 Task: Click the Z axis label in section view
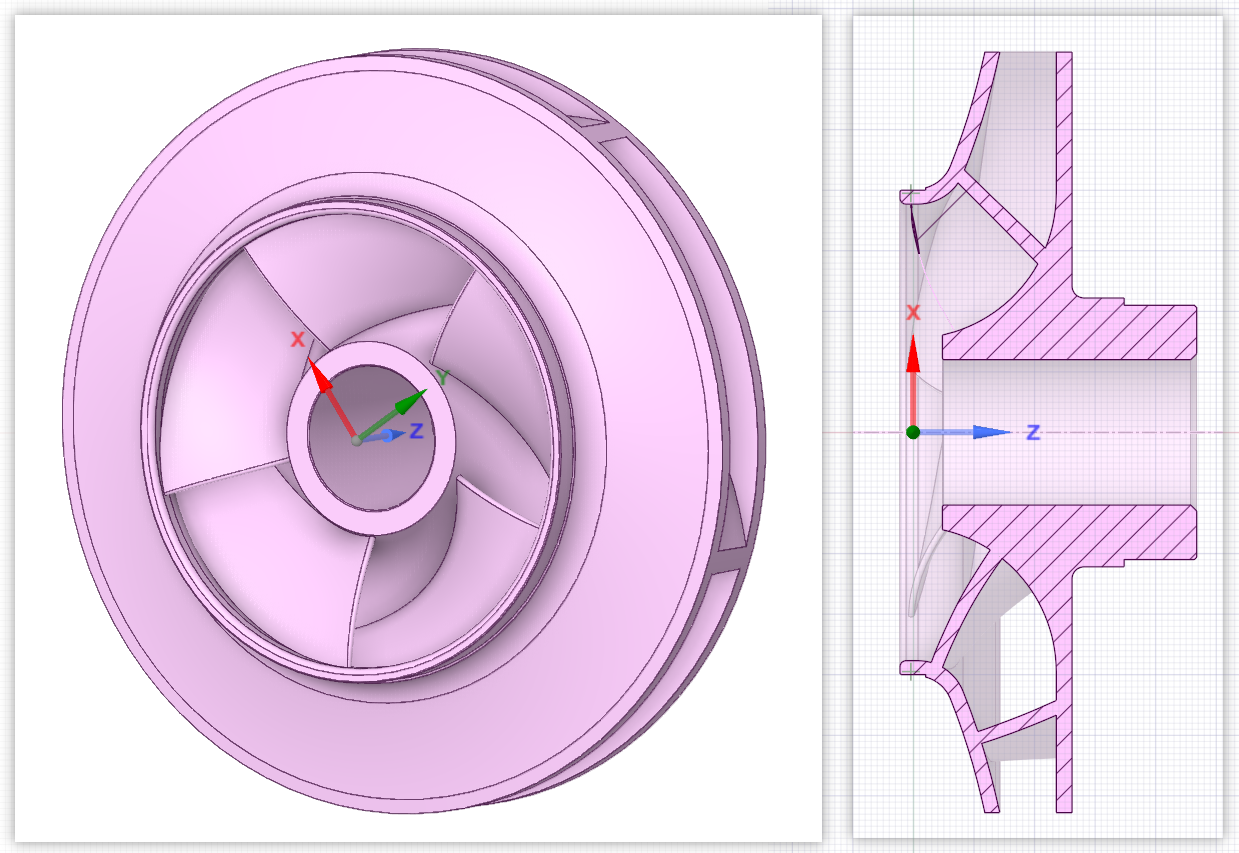tap(1033, 433)
